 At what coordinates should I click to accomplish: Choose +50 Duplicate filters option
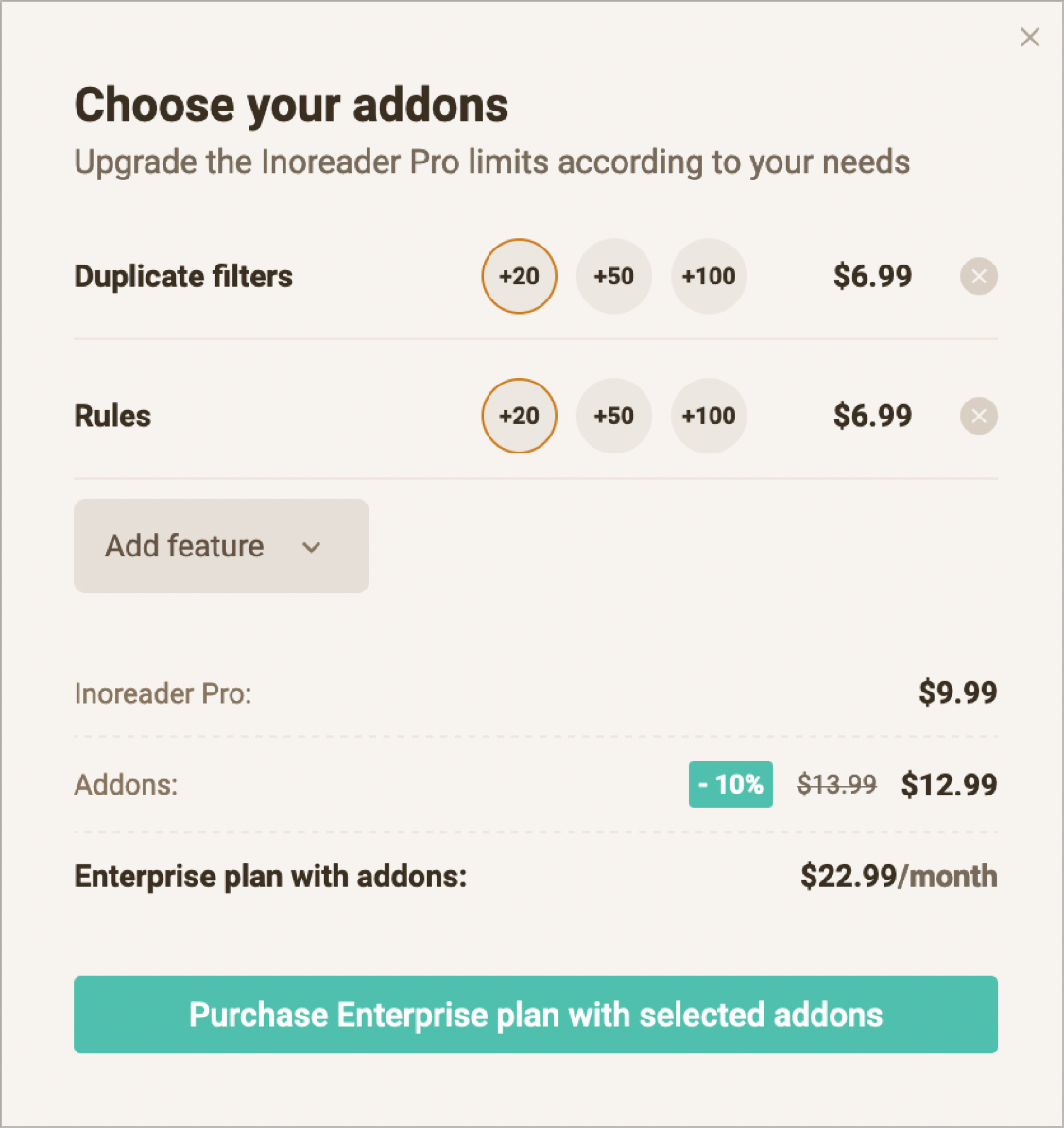(x=614, y=277)
